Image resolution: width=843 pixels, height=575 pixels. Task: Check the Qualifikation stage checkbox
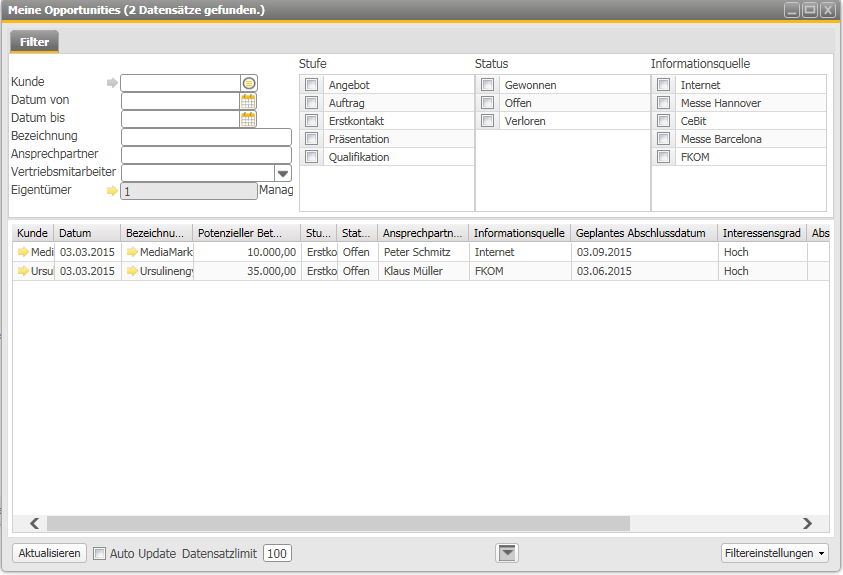311,157
